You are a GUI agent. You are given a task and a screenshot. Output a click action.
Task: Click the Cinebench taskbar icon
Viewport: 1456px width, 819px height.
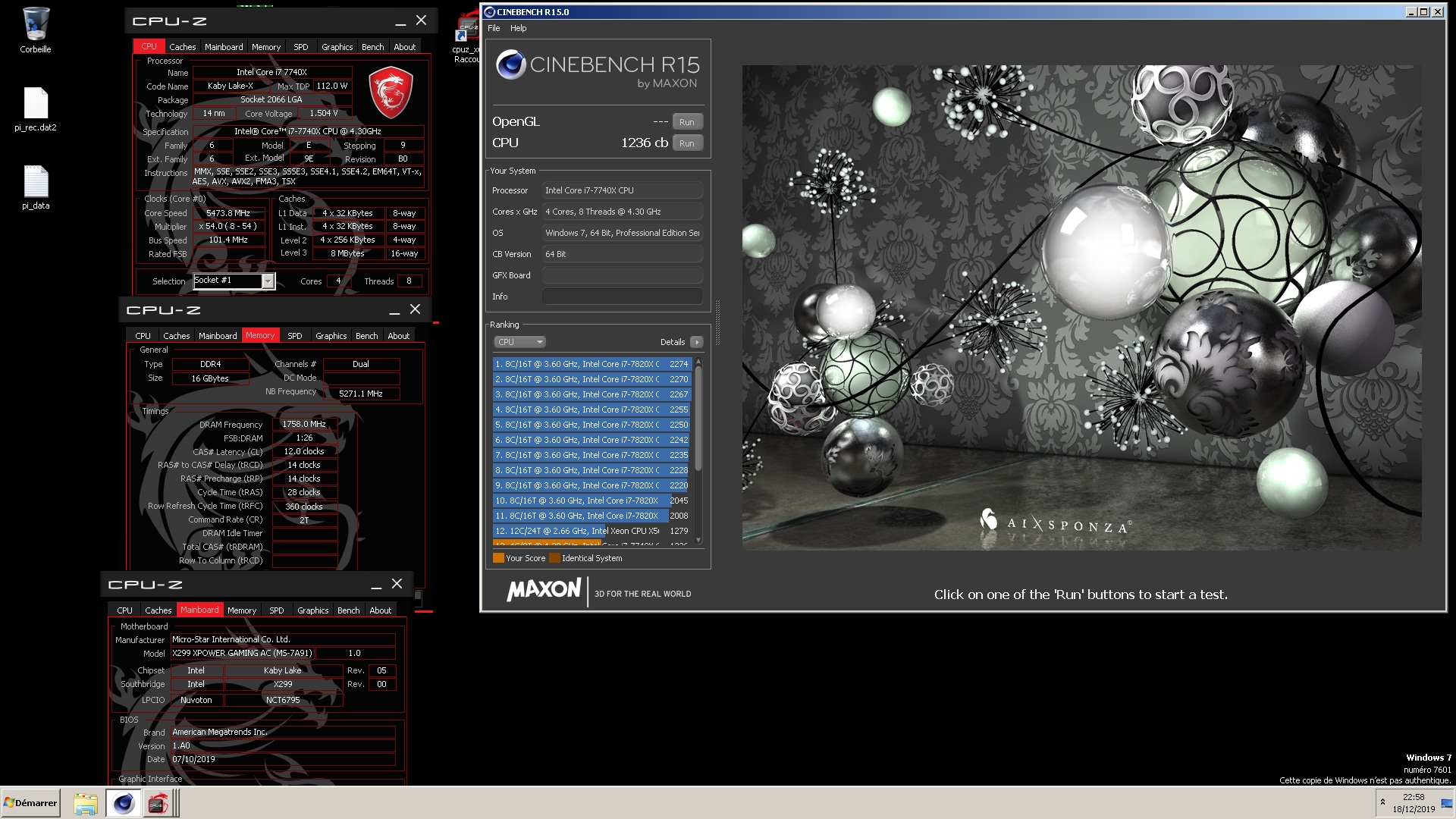click(123, 803)
